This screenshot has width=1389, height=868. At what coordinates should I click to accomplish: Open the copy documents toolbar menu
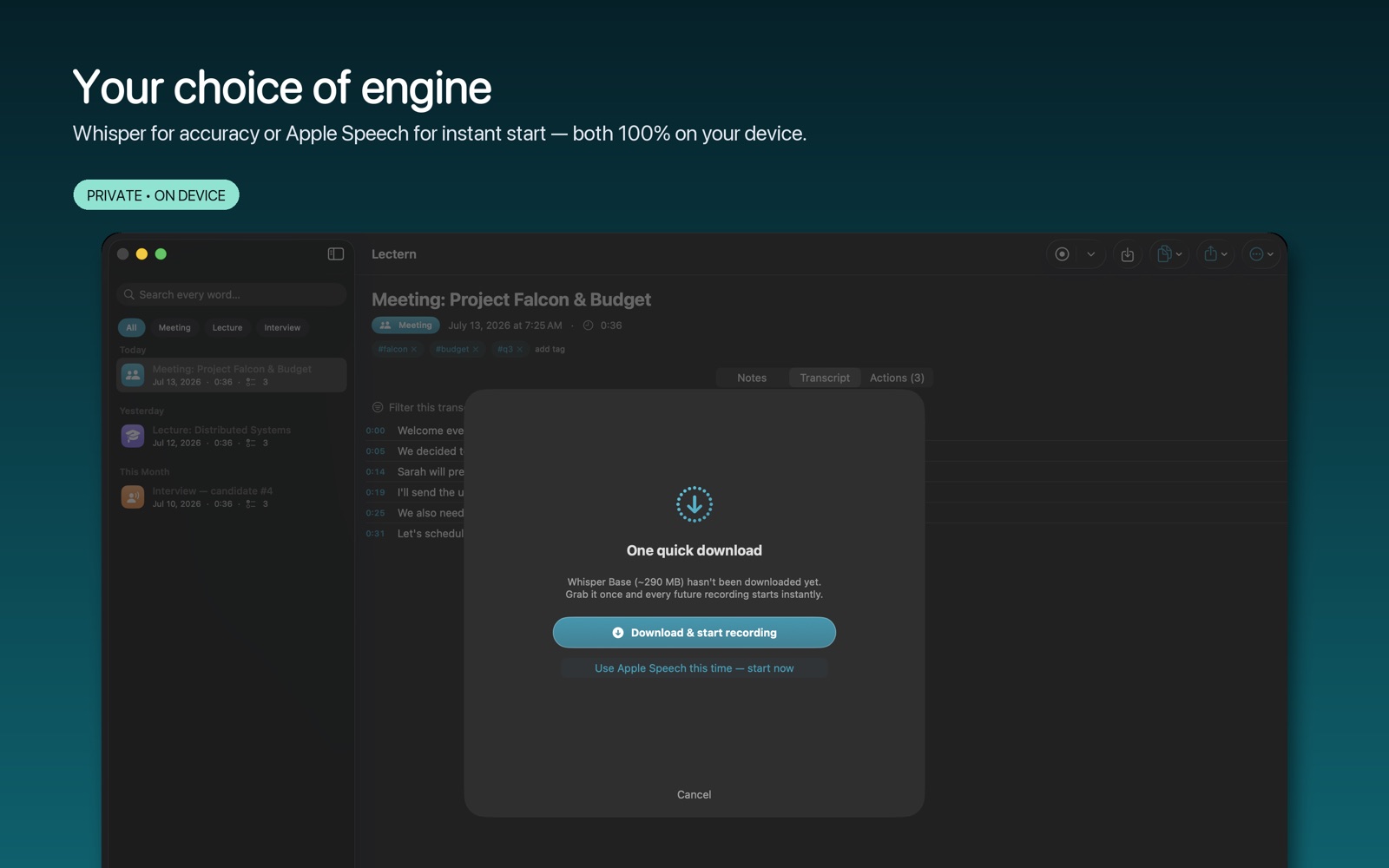pyautogui.click(x=1169, y=254)
